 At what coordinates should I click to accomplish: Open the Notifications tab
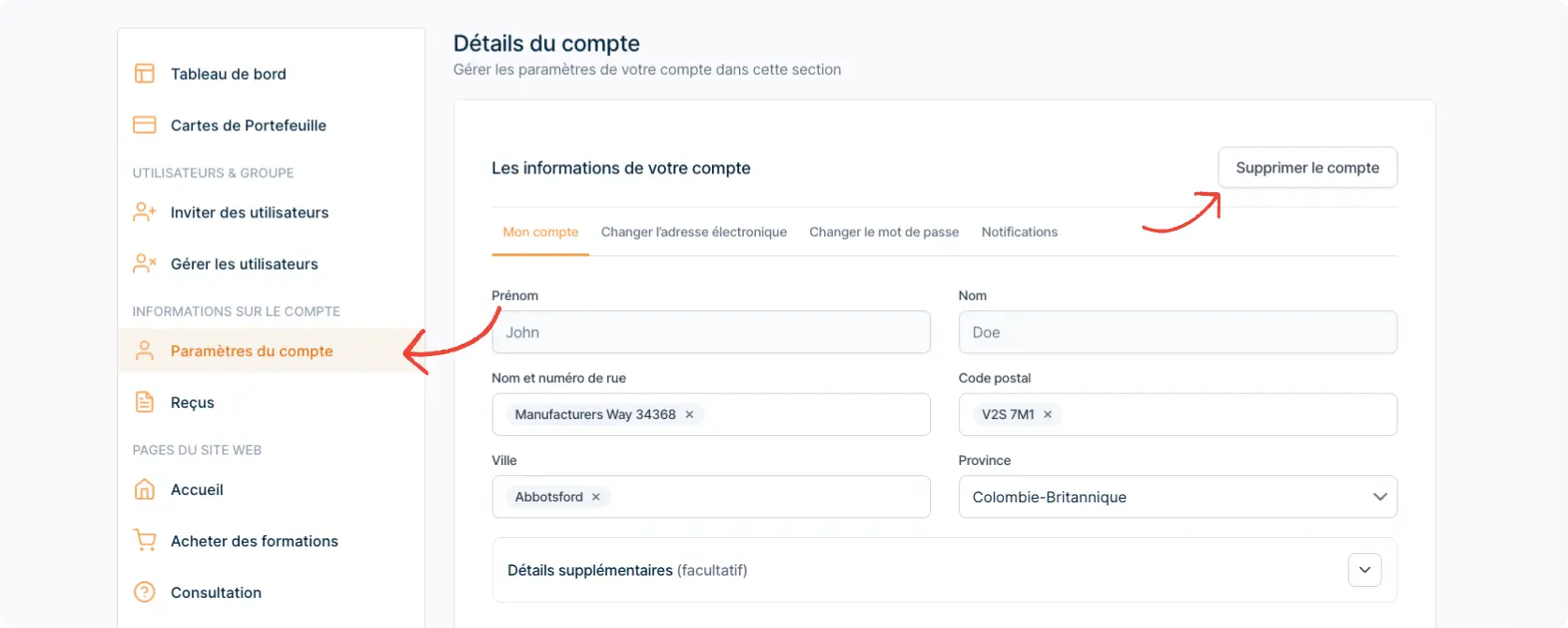click(x=1019, y=232)
